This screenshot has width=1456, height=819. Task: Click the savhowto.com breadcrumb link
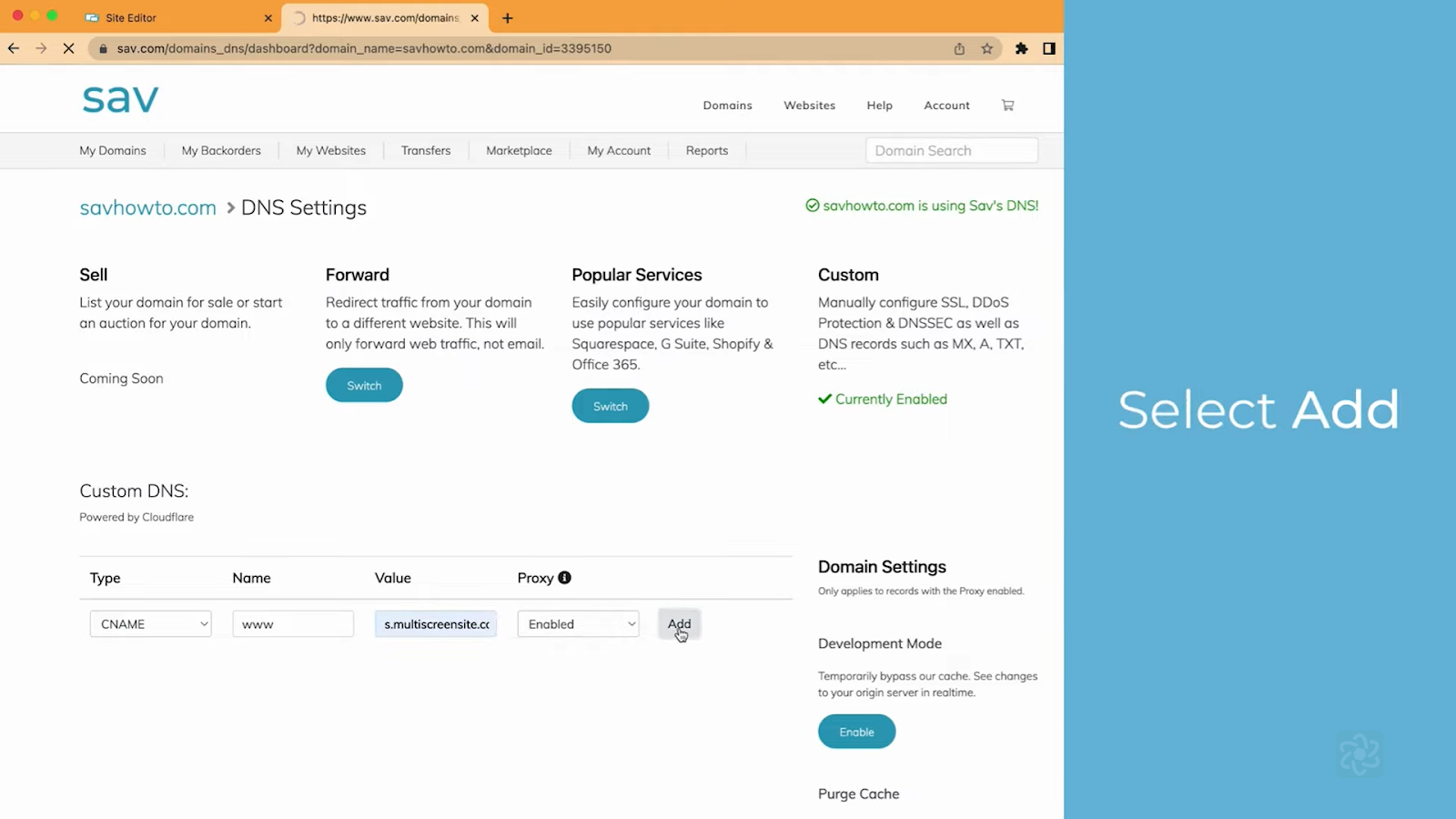click(x=147, y=207)
